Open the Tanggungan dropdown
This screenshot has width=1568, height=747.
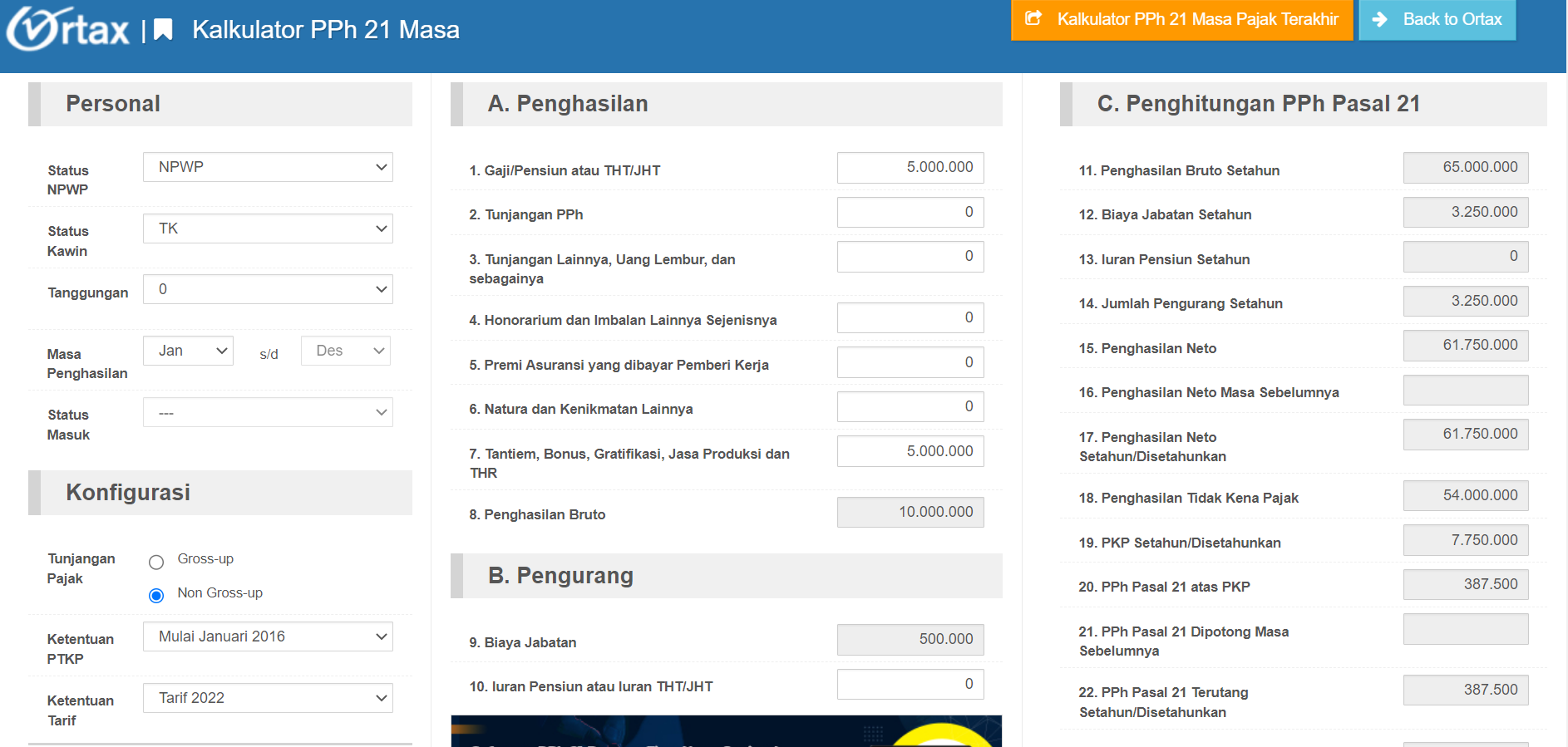pyautogui.click(x=268, y=289)
